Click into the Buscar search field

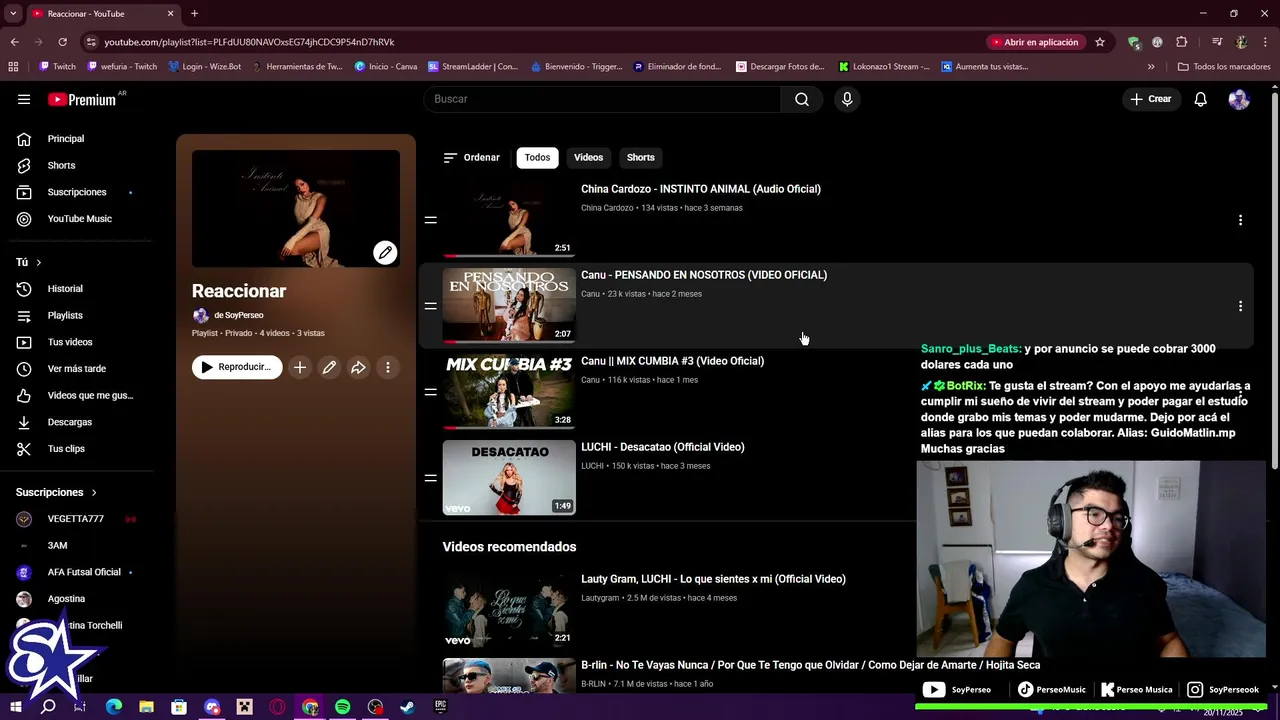click(604, 99)
